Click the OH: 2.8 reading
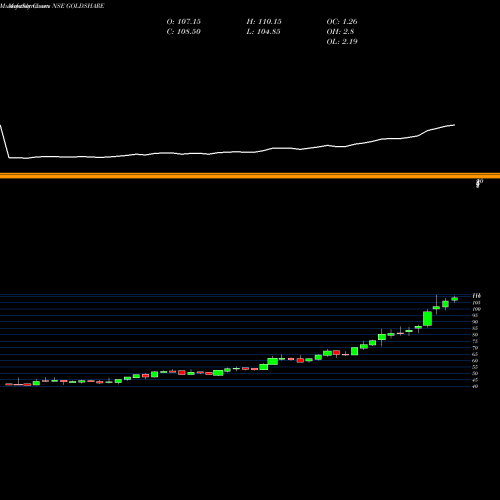Viewport: 500px width, 500px height. [340, 32]
